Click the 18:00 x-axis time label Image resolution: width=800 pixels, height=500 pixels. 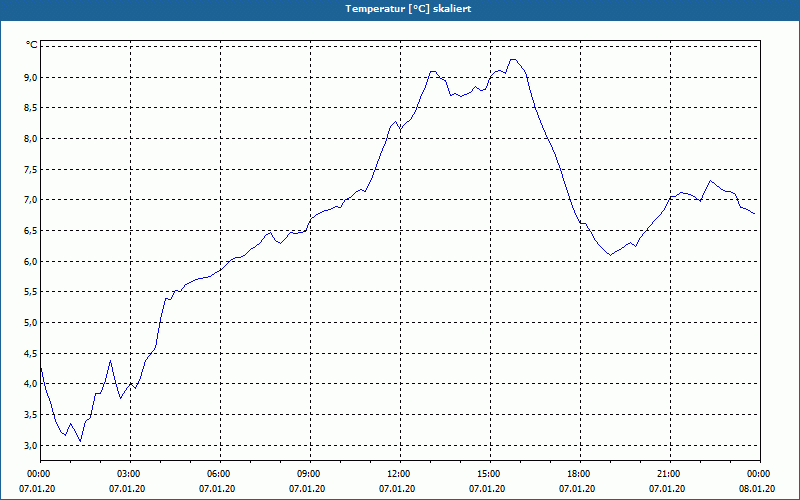(580, 474)
